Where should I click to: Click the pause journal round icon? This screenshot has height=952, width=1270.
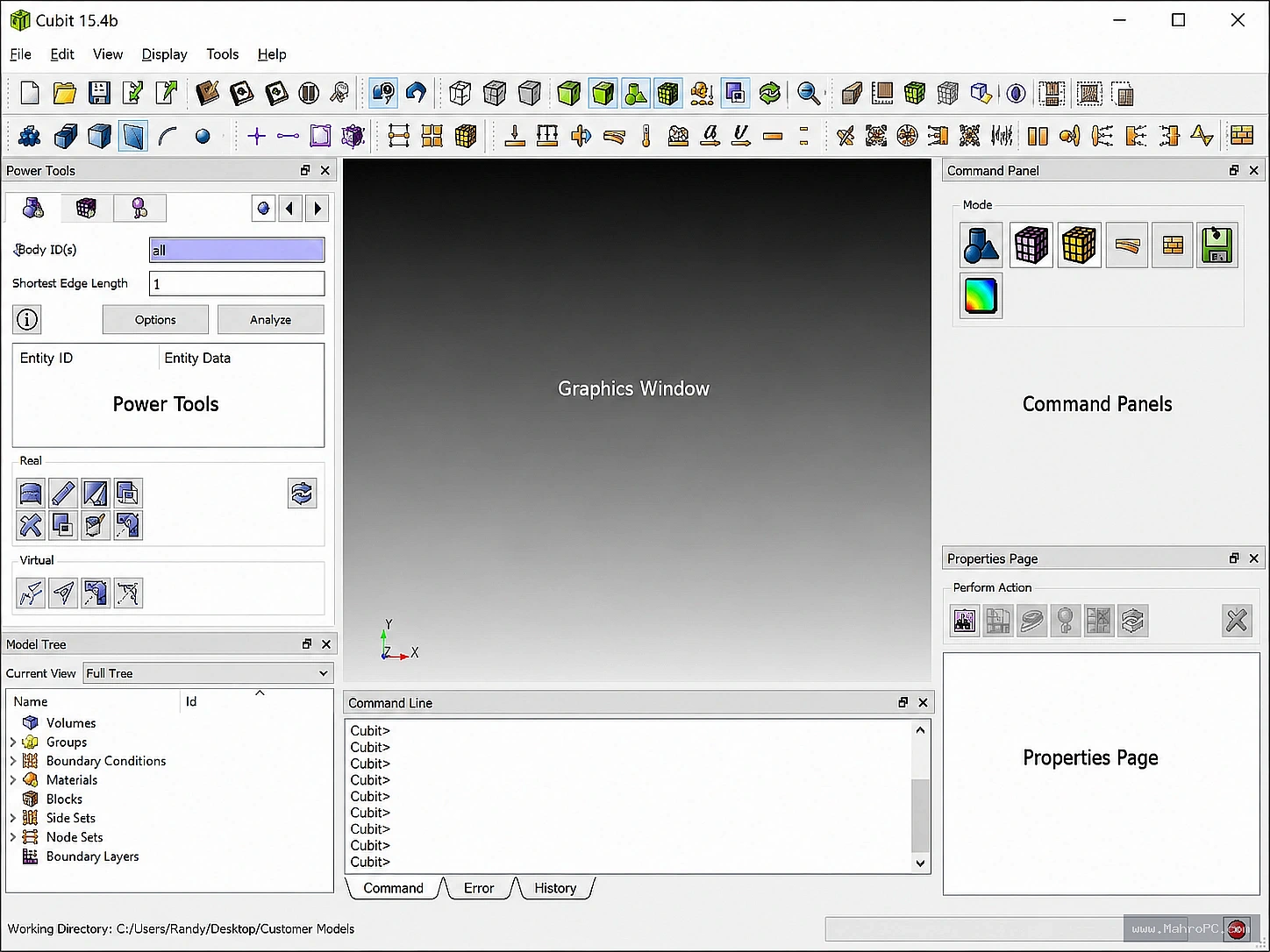[x=308, y=93]
